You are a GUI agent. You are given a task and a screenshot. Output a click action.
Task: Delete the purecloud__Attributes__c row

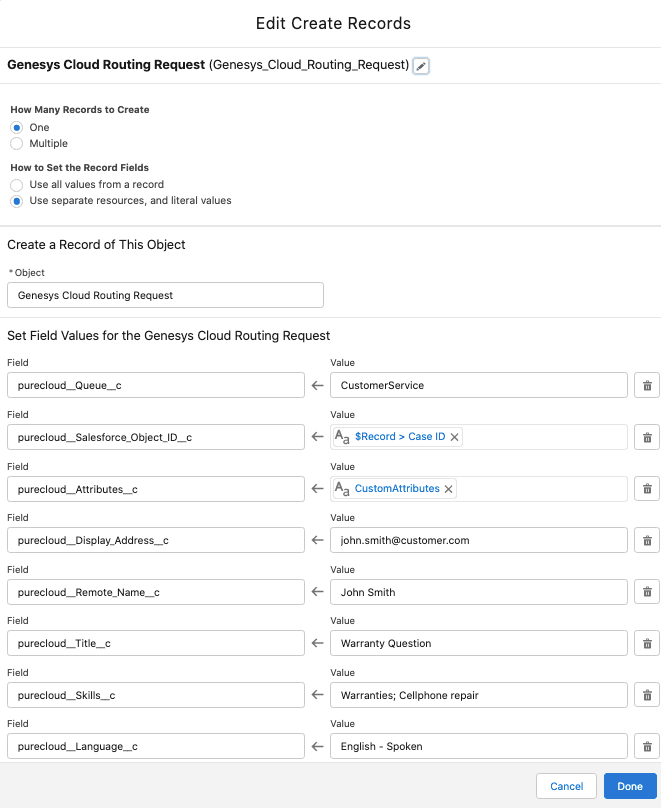click(x=647, y=488)
